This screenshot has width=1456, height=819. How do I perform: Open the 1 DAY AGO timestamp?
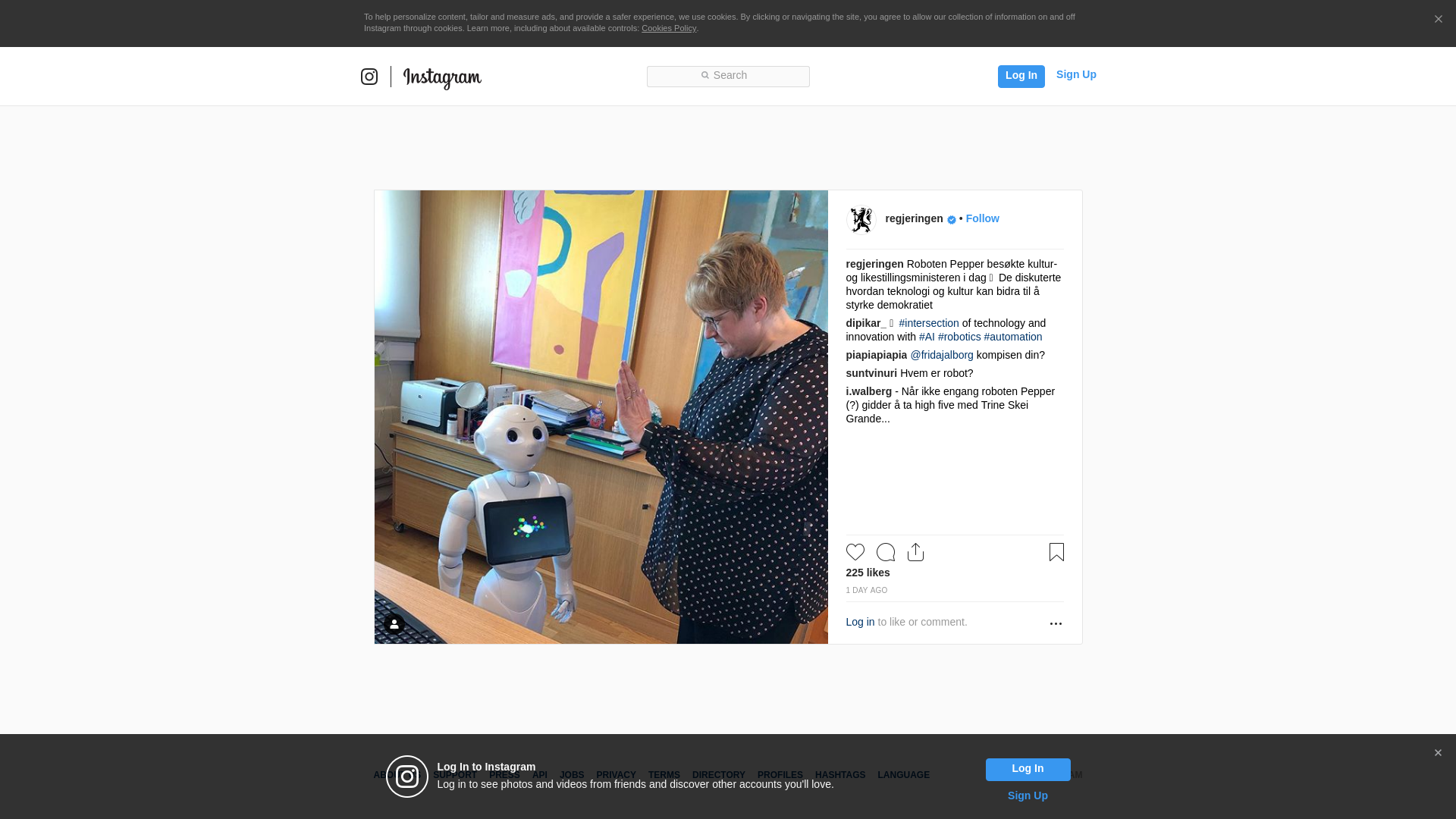pos(867,590)
